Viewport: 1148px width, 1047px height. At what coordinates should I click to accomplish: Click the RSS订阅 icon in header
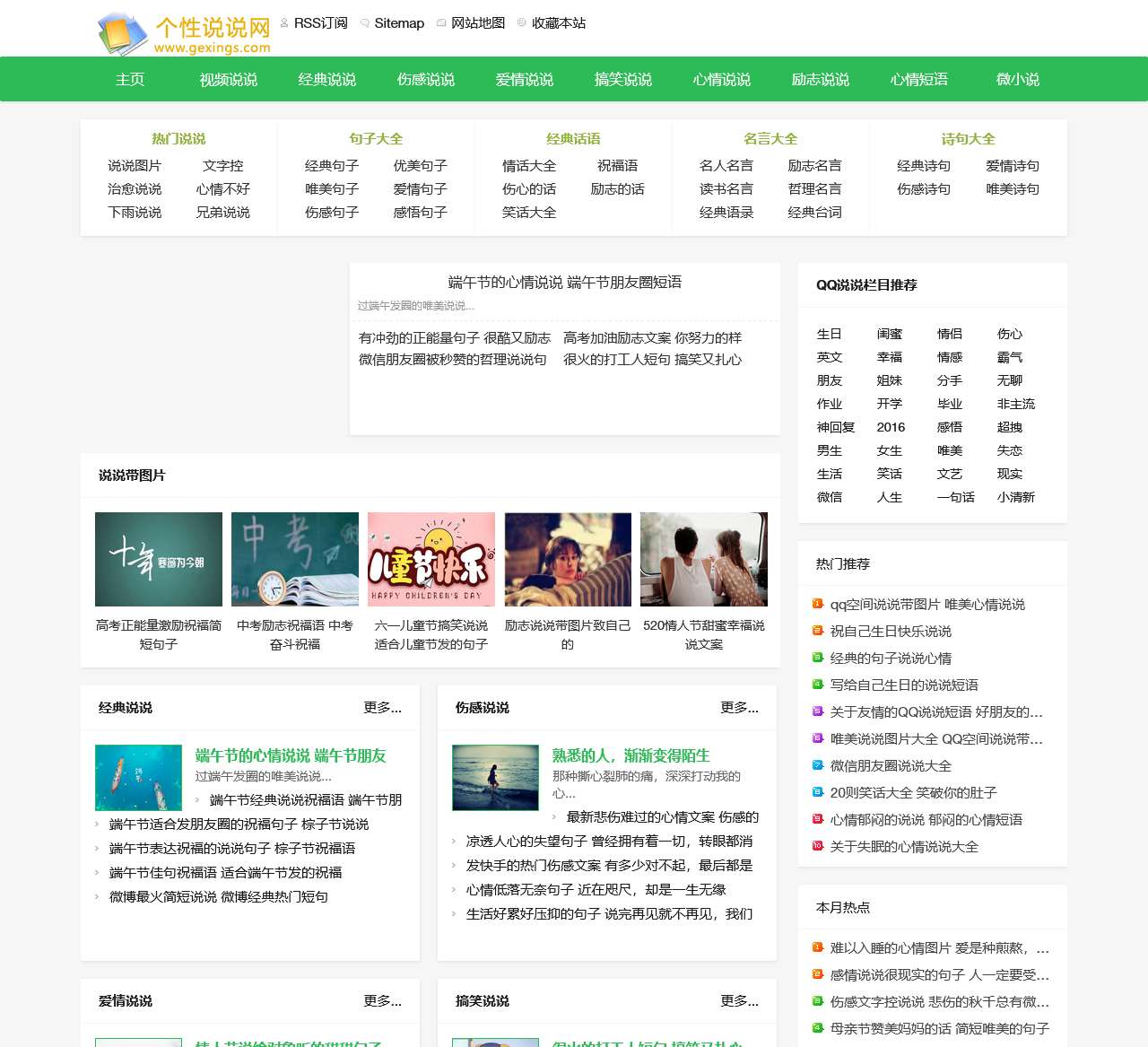[284, 22]
